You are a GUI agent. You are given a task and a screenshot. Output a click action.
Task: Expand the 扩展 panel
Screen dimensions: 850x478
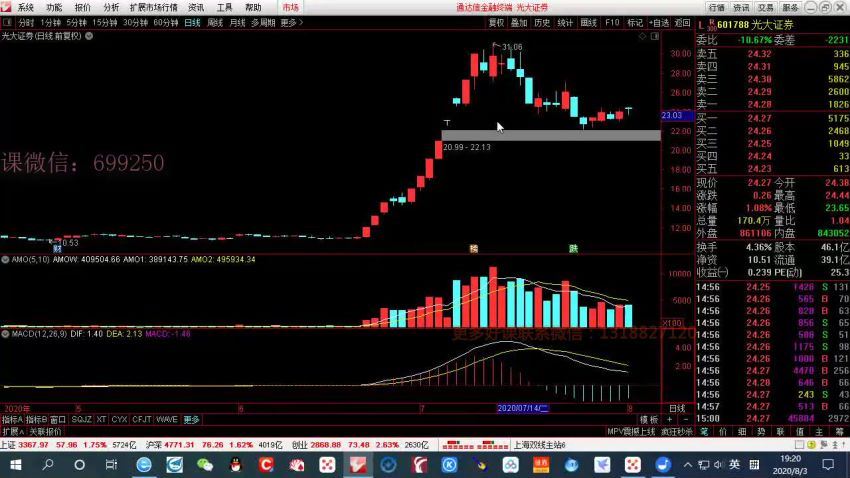click(13, 432)
